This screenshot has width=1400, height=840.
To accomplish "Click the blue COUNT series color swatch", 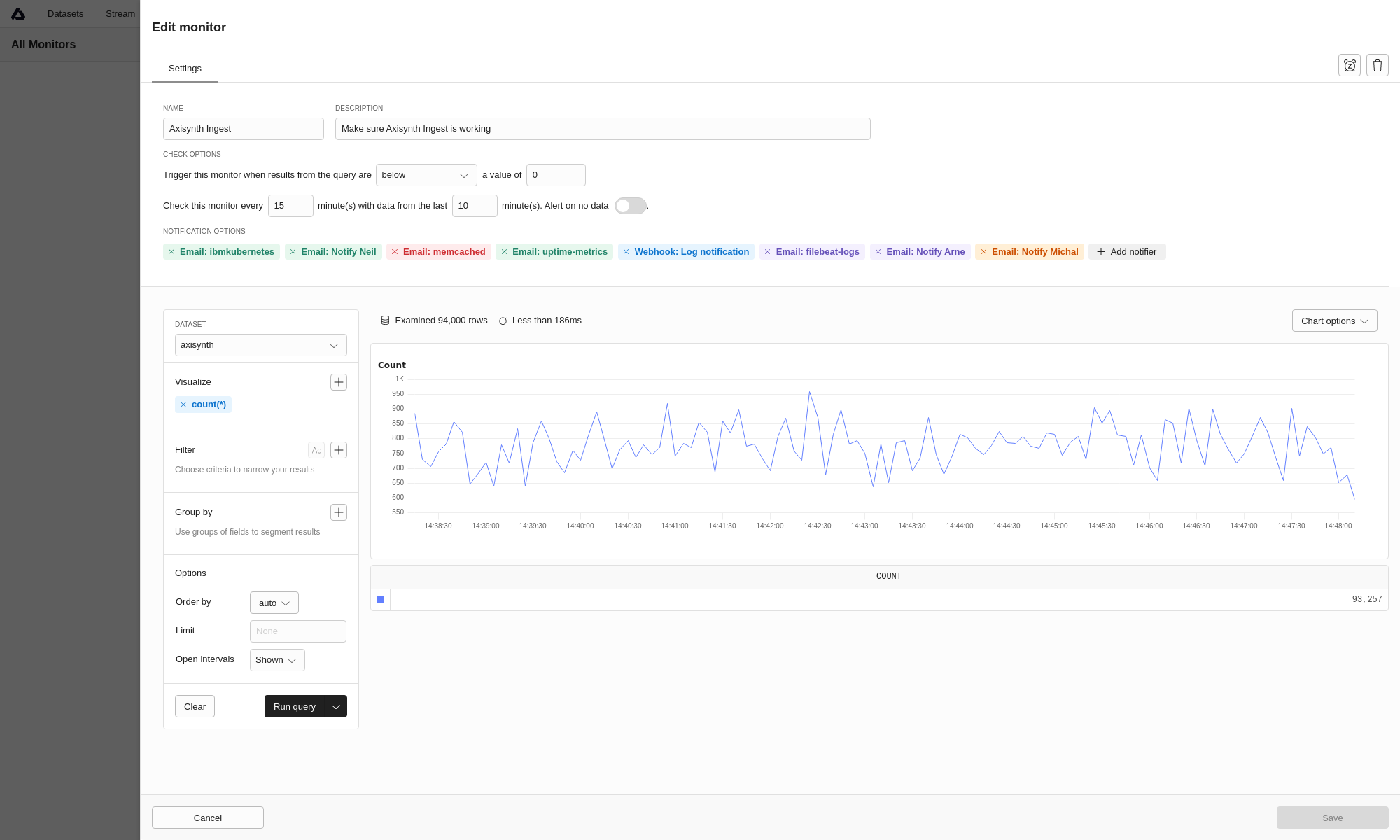I will [380, 600].
